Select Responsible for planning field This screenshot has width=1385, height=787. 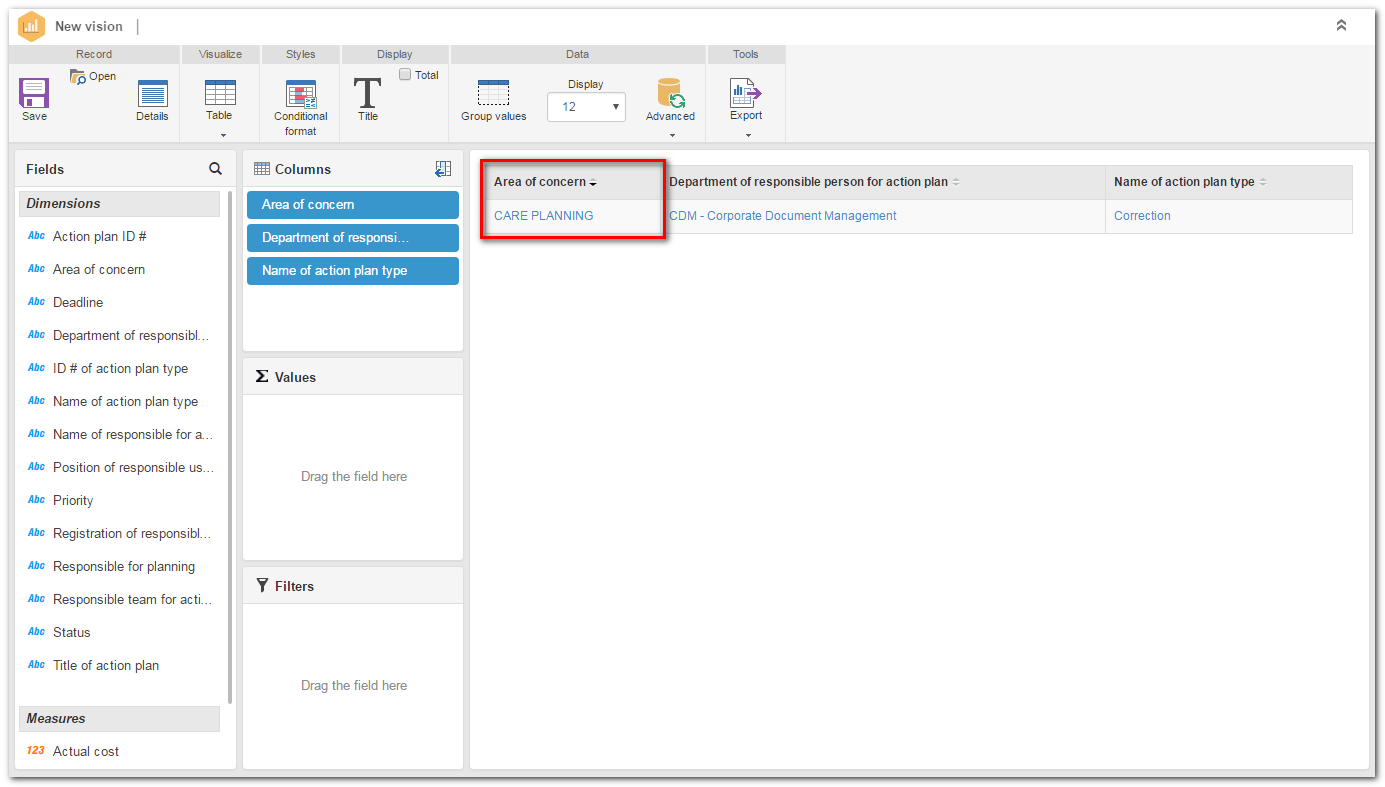click(x=124, y=567)
